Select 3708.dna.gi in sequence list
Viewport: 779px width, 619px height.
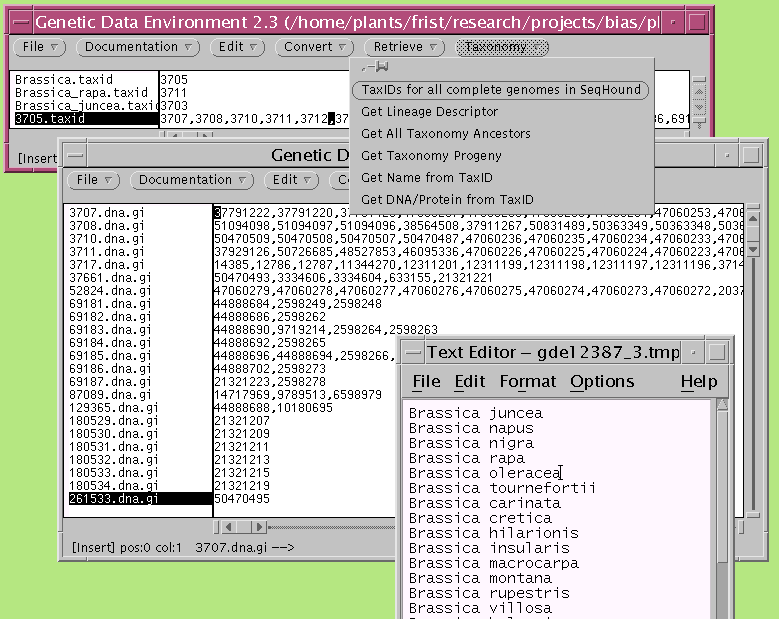tap(107, 226)
